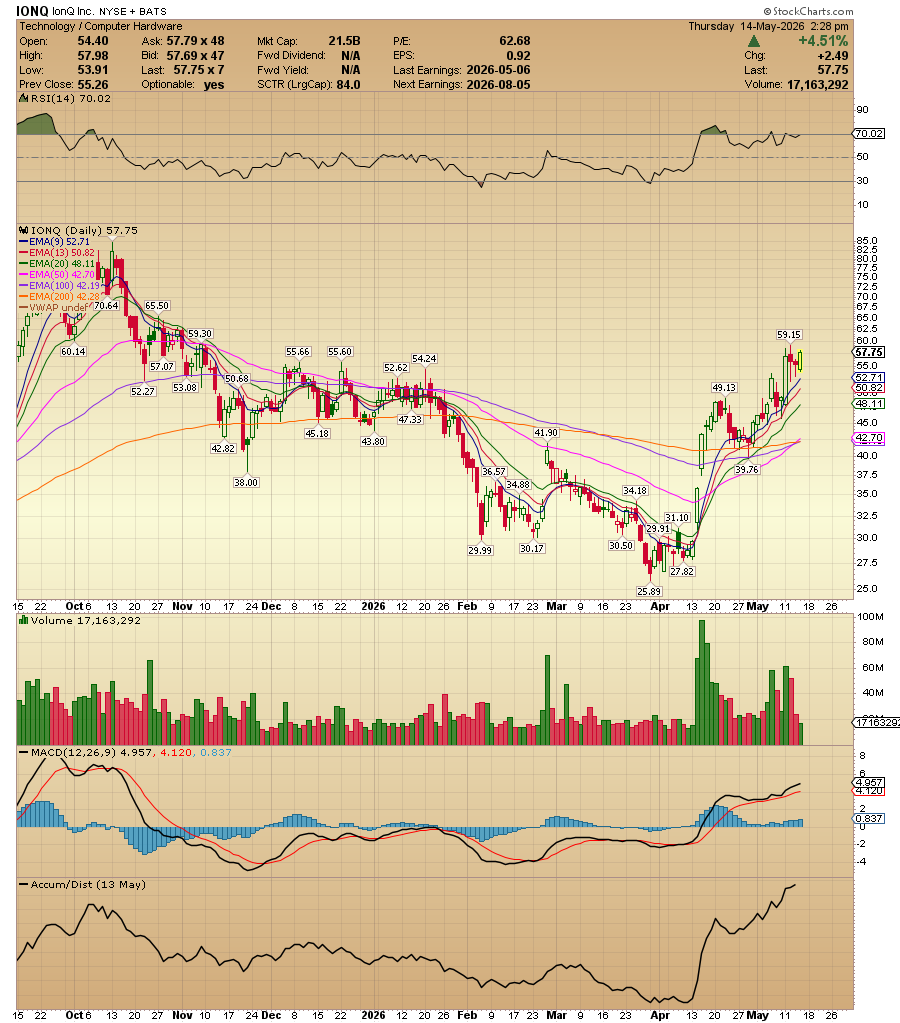Click the Fwd Yield N/A value
This screenshot has width=900, height=1023.
350,70
